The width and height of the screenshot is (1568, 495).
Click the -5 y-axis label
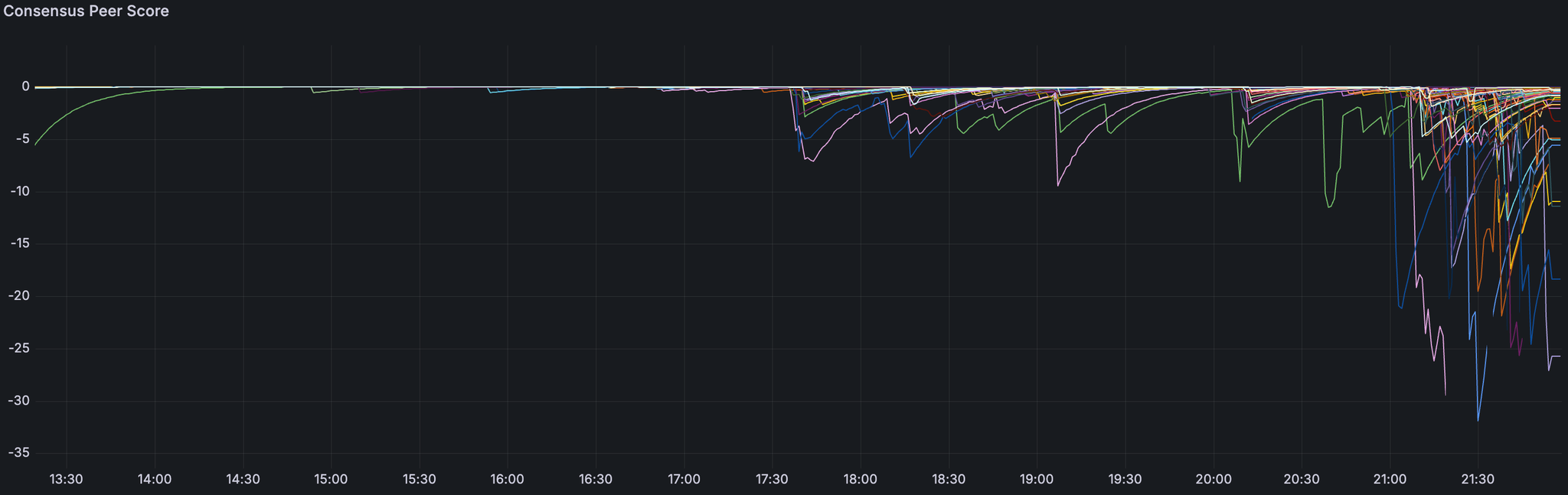click(21, 139)
